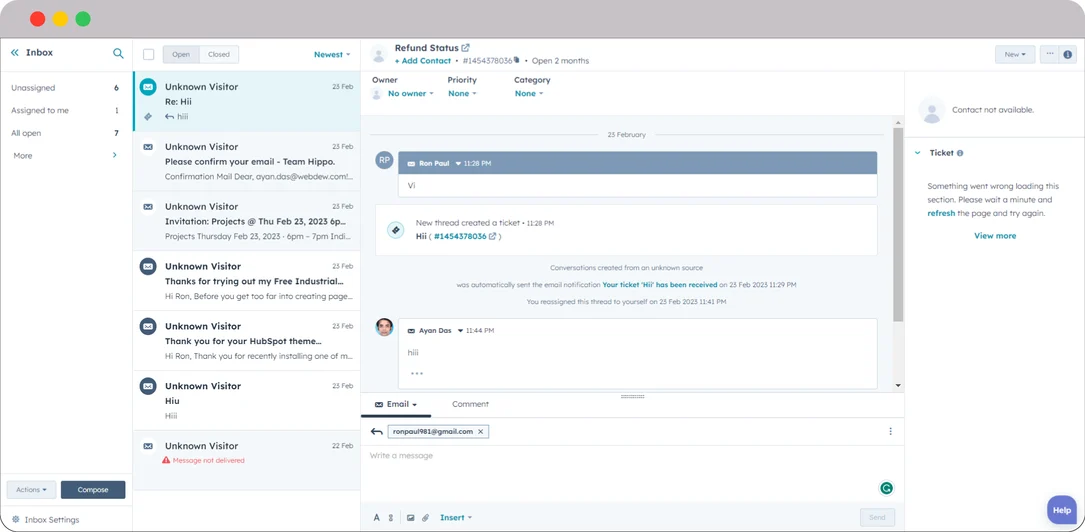
Task: Click the refresh link in the error message
Action: click(941, 214)
